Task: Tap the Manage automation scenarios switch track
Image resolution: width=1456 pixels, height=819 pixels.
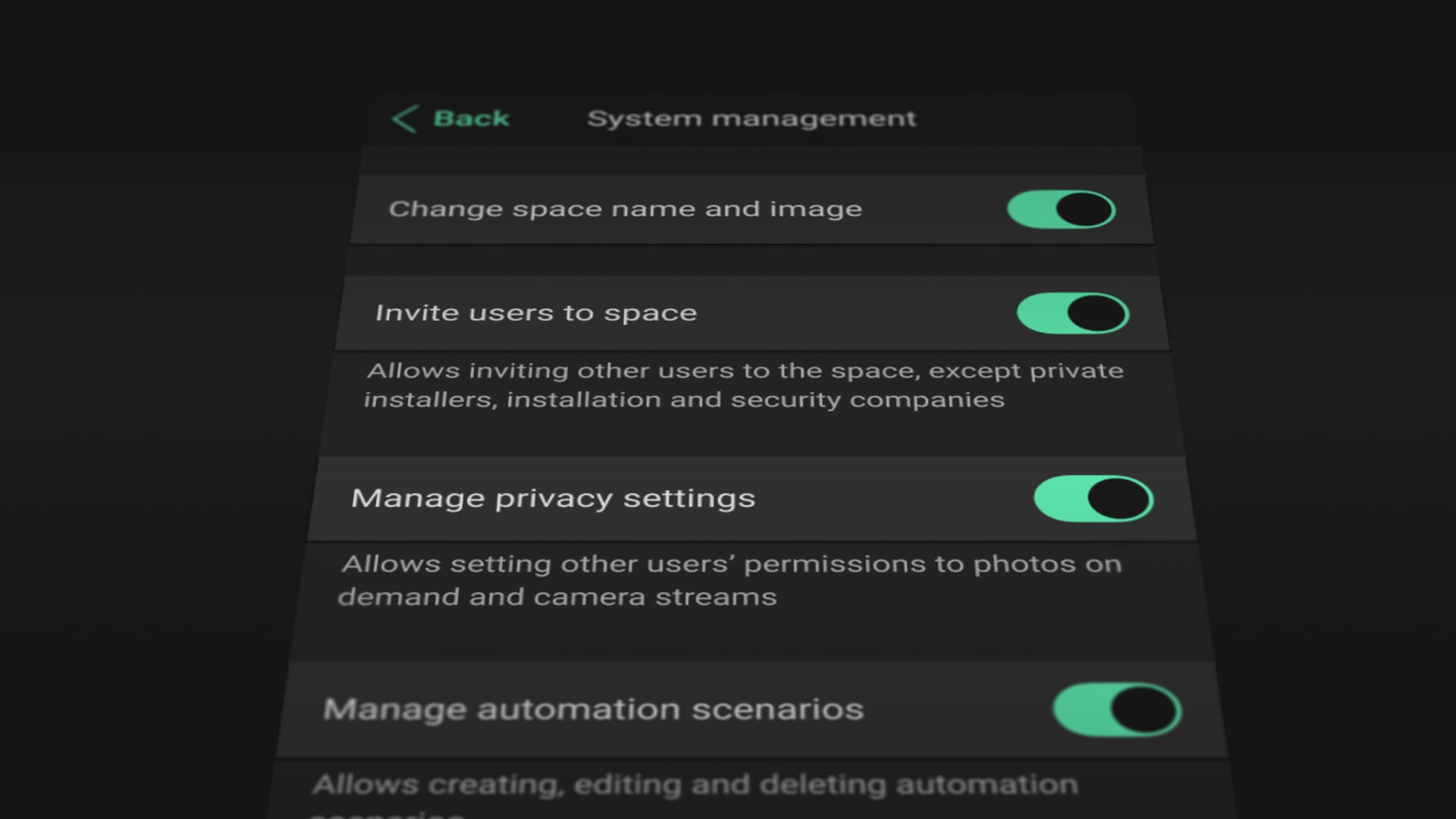Action: [x=1115, y=709]
